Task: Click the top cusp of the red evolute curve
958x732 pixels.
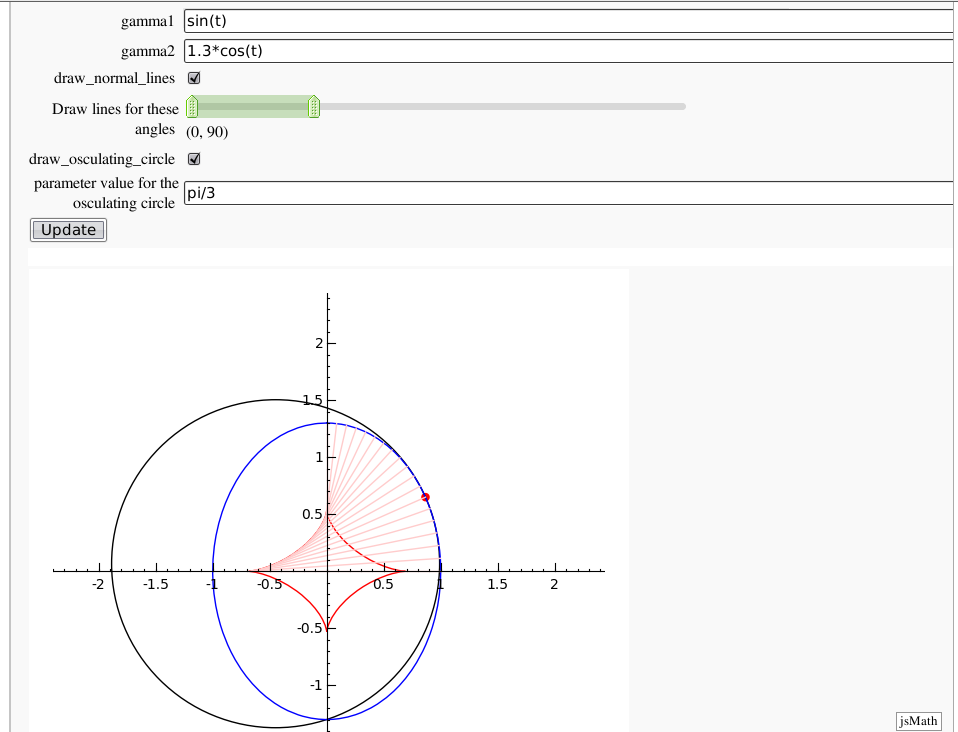Action: click(328, 514)
